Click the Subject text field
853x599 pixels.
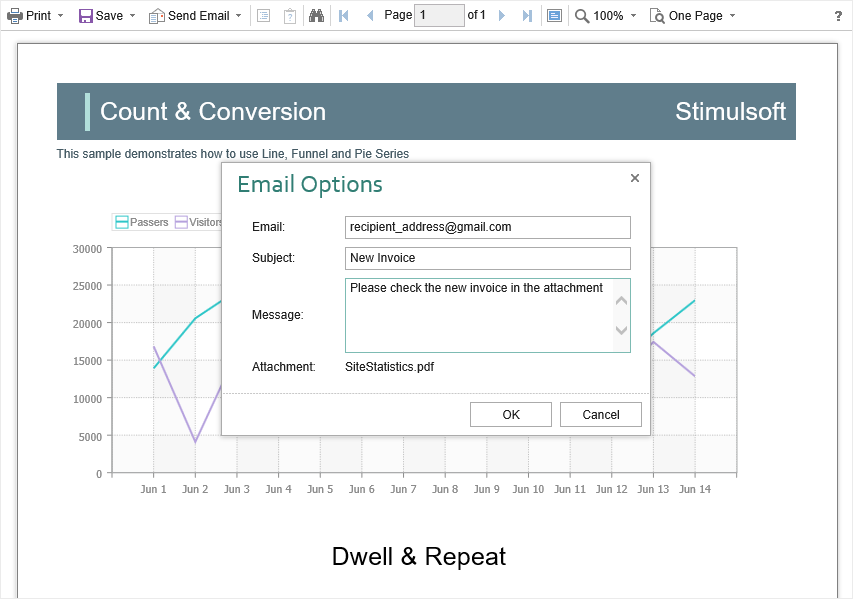487,258
